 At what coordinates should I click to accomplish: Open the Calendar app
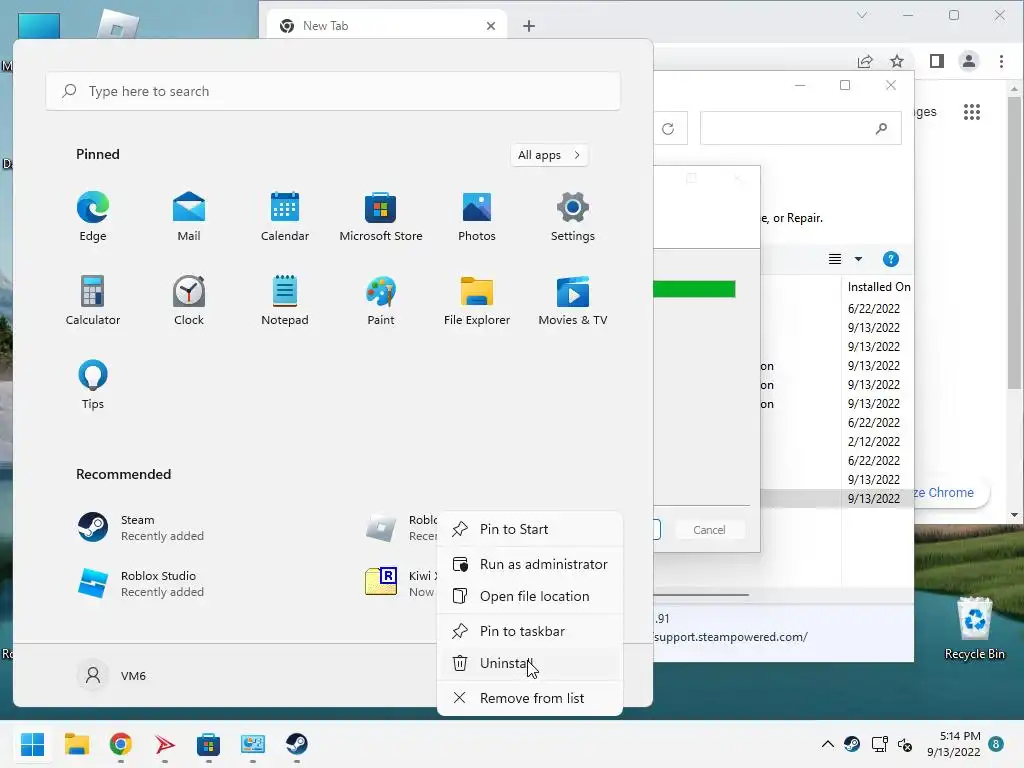click(x=285, y=216)
